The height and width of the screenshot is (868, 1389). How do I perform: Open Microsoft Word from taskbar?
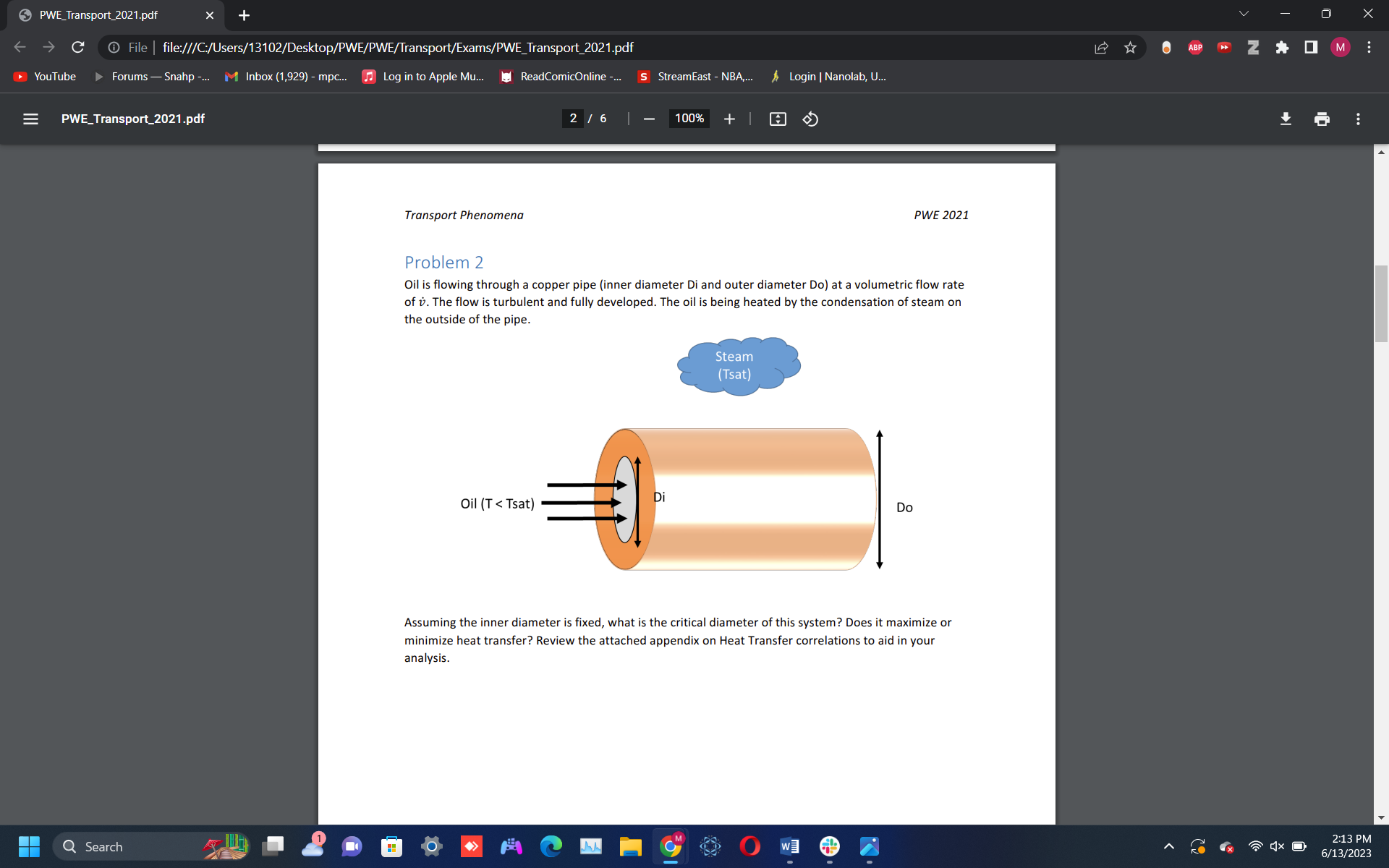(x=789, y=846)
